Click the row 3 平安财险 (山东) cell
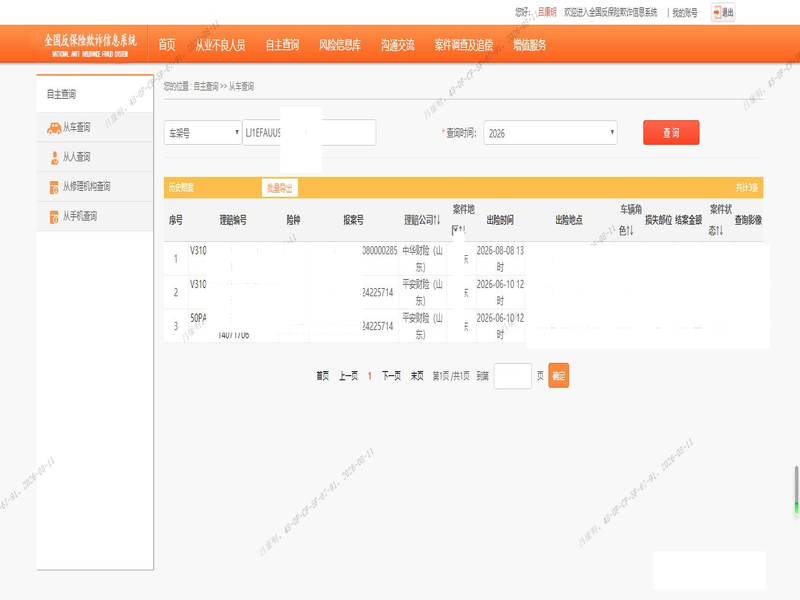Viewport: 800px width, 600px height. [x=422, y=326]
